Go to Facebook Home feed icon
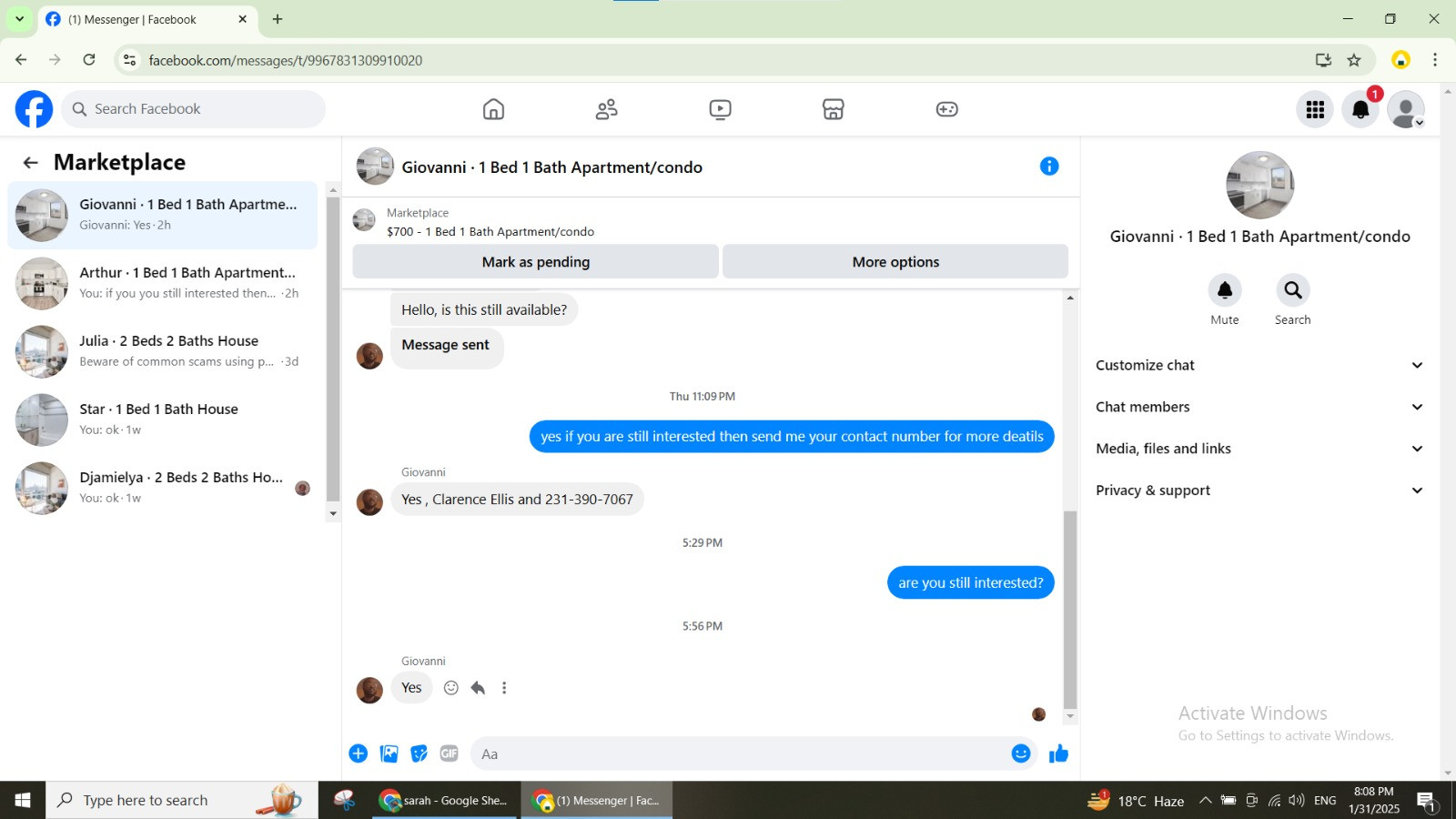 pyautogui.click(x=493, y=109)
